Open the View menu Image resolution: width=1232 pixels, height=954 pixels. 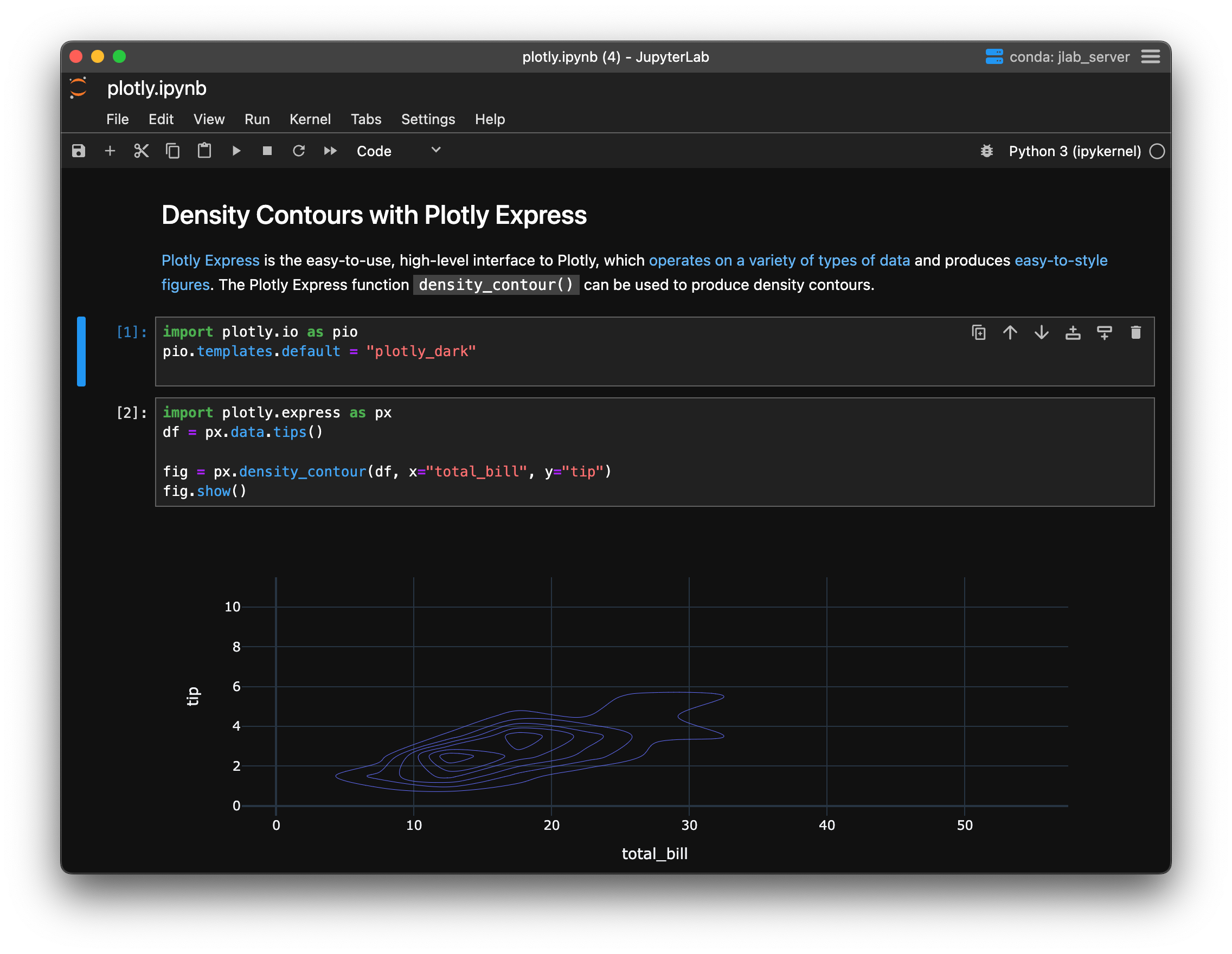tap(209, 120)
